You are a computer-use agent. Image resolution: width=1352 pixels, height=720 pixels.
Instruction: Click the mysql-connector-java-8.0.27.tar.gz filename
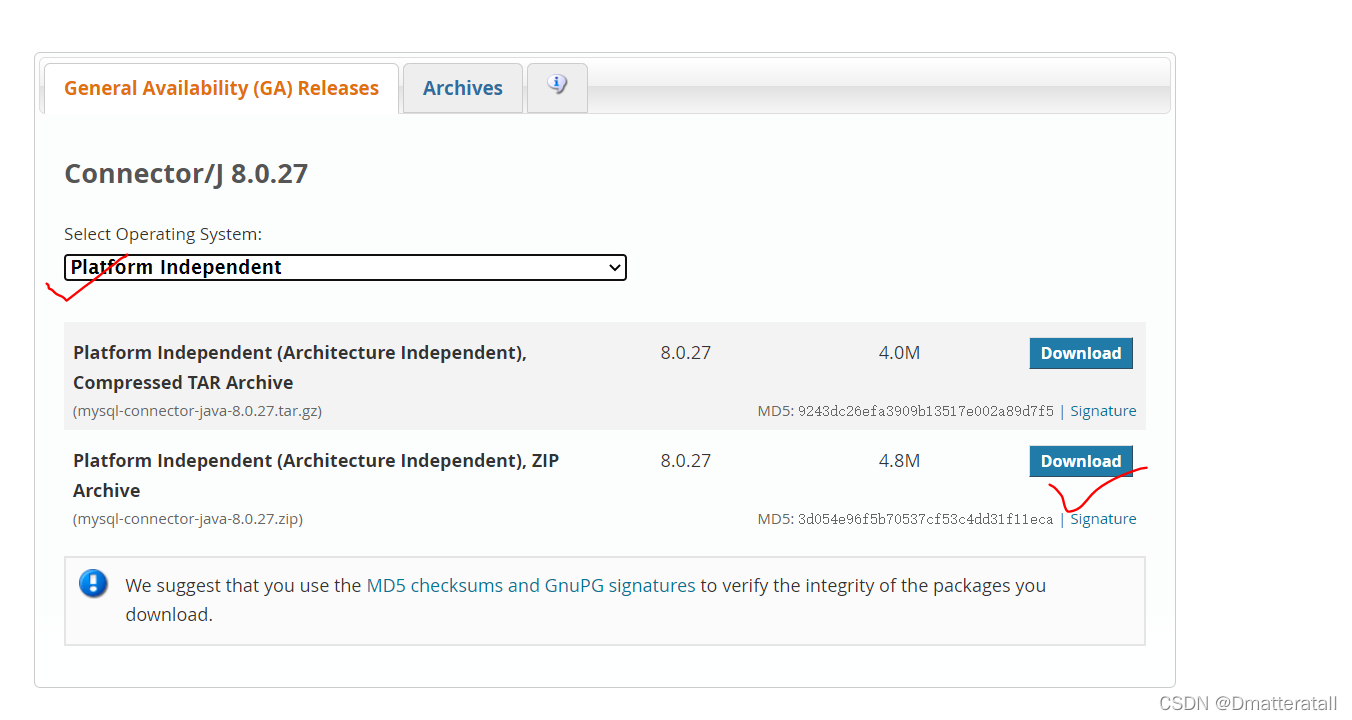coord(197,411)
